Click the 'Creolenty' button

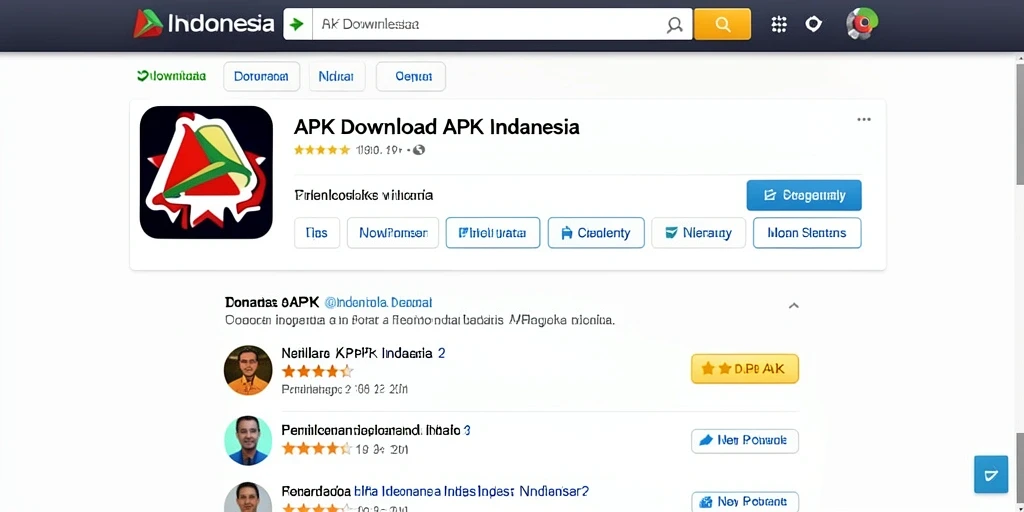pos(596,233)
